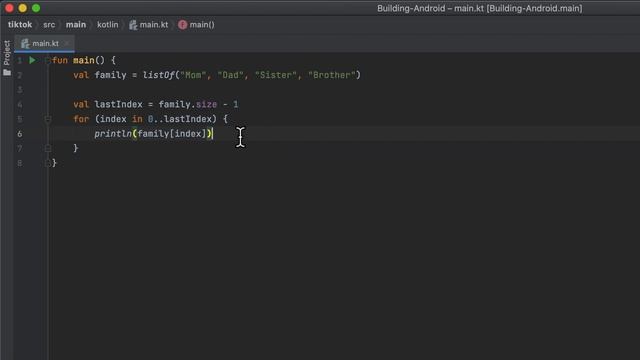
Task: Click main folder in the breadcrumb
Action: click(x=76, y=24)
